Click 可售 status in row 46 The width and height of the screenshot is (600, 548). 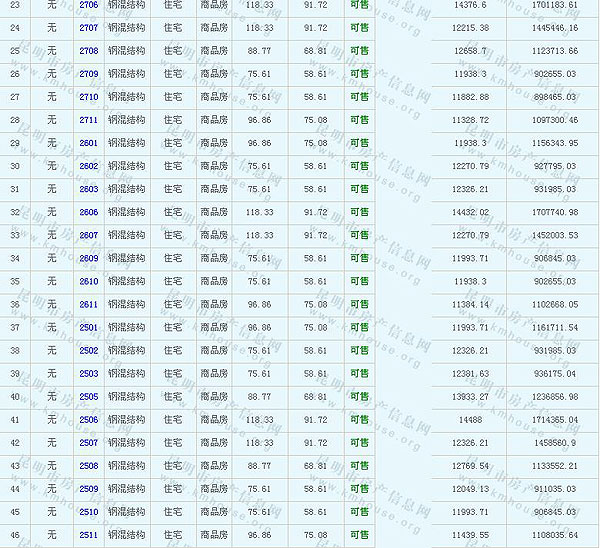point(359,535)
